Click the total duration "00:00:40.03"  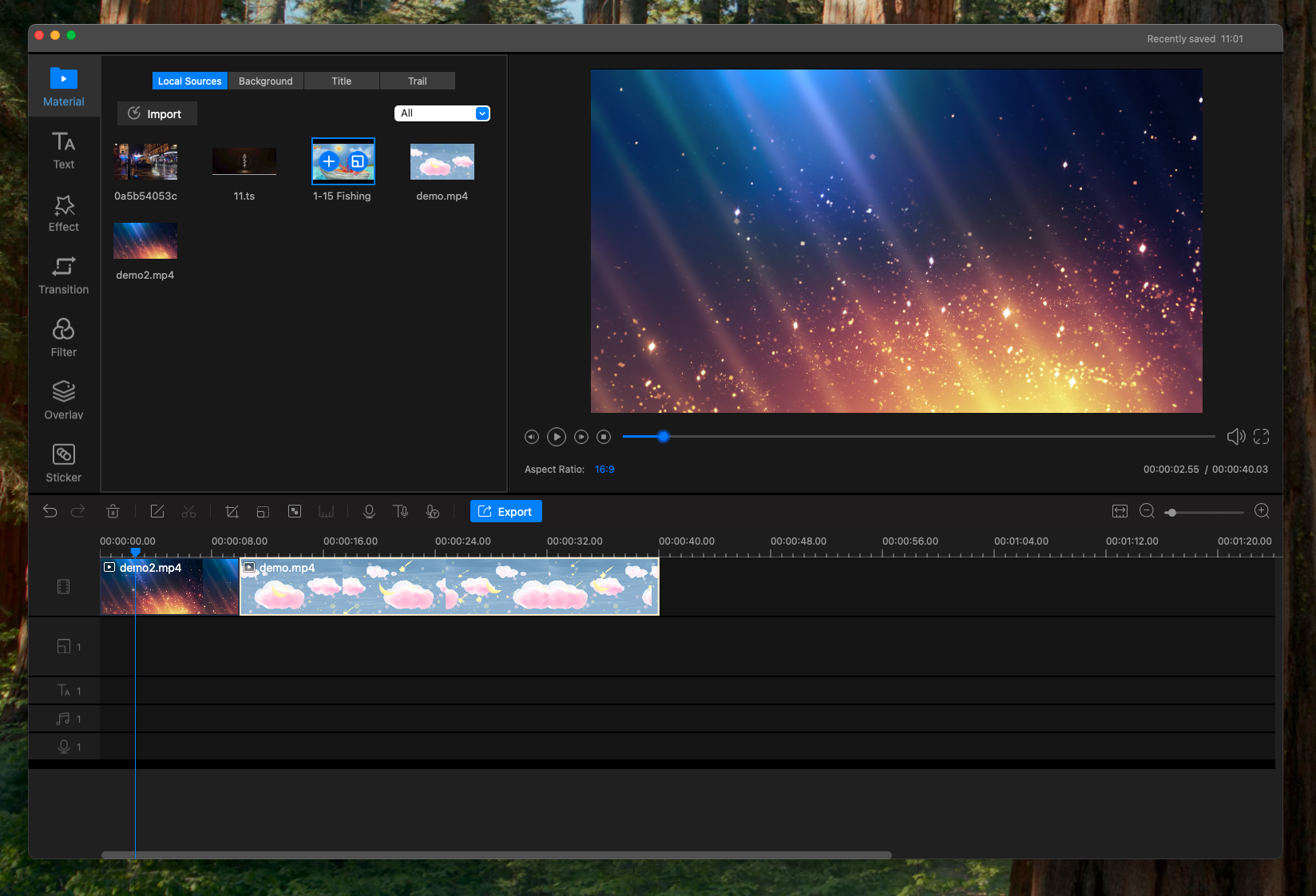tap(1240, 470)
